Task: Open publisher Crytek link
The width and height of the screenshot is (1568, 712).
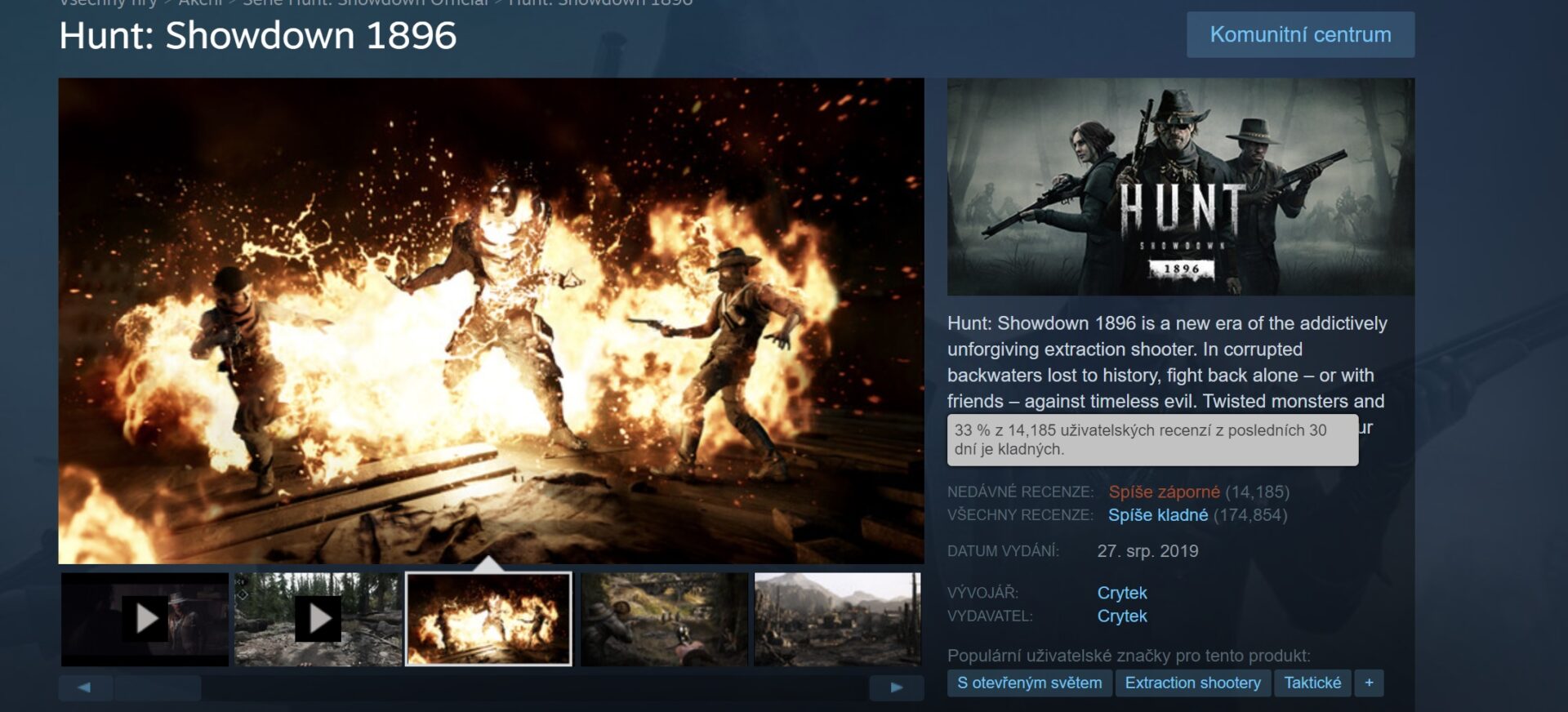Action: [x=1122, y=616]
